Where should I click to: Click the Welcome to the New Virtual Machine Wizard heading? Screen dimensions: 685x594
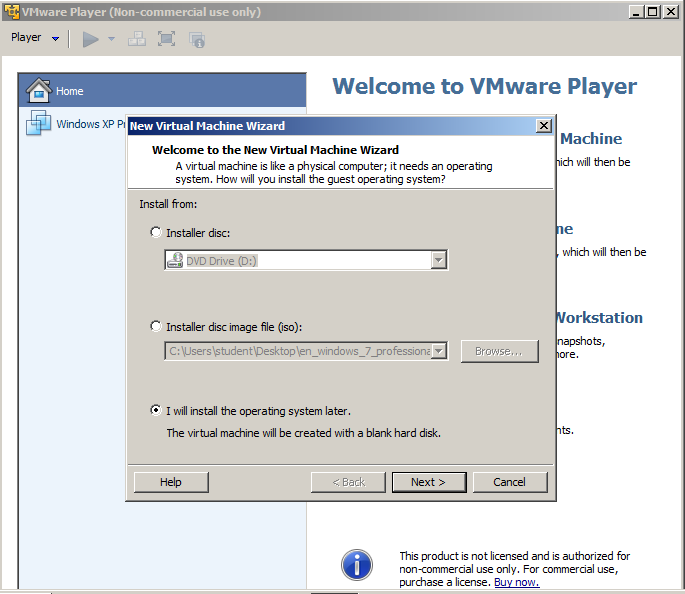(x=275, y=150)
